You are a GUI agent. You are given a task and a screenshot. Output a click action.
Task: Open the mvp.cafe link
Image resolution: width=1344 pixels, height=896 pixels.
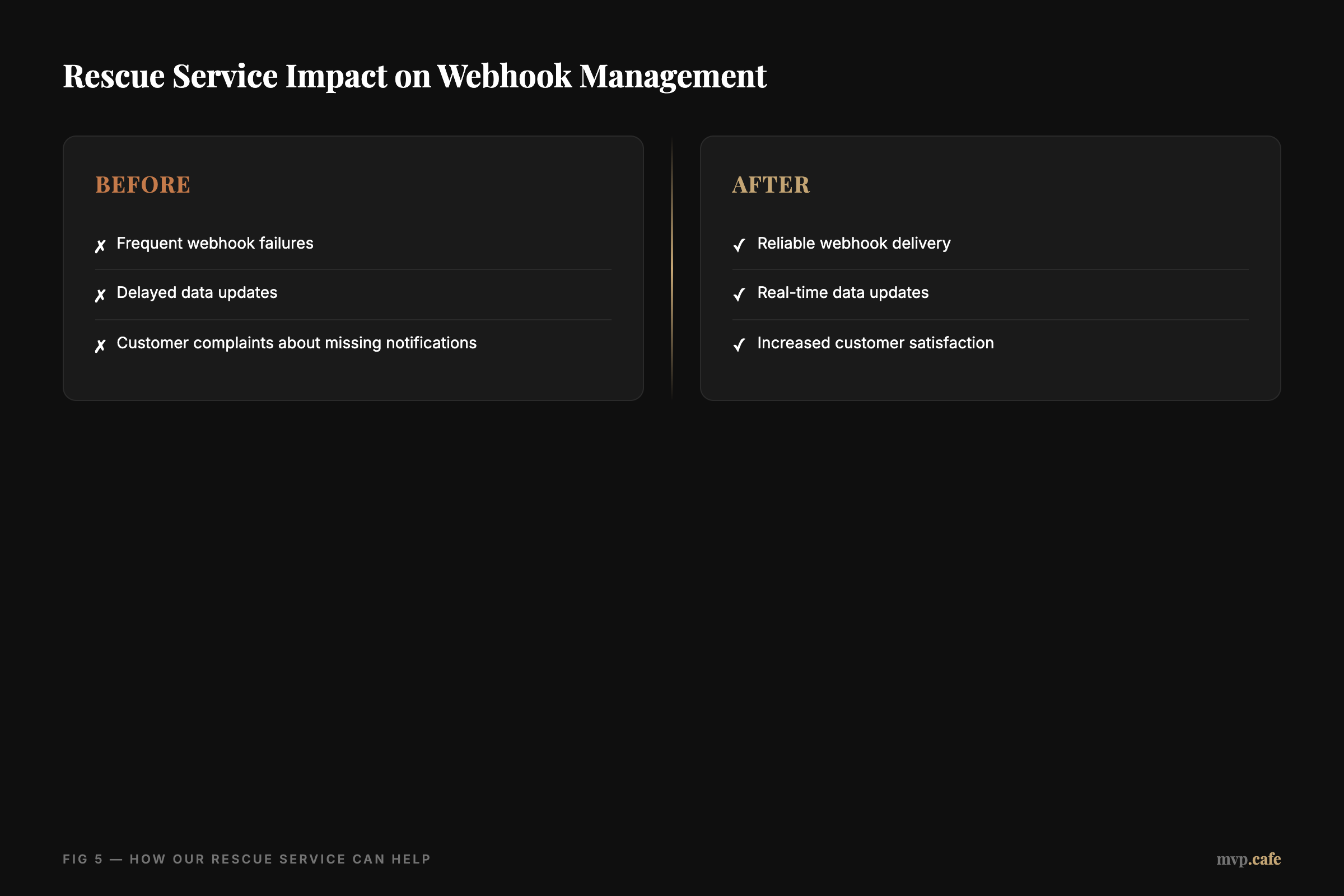click(x=1249, y=860)
